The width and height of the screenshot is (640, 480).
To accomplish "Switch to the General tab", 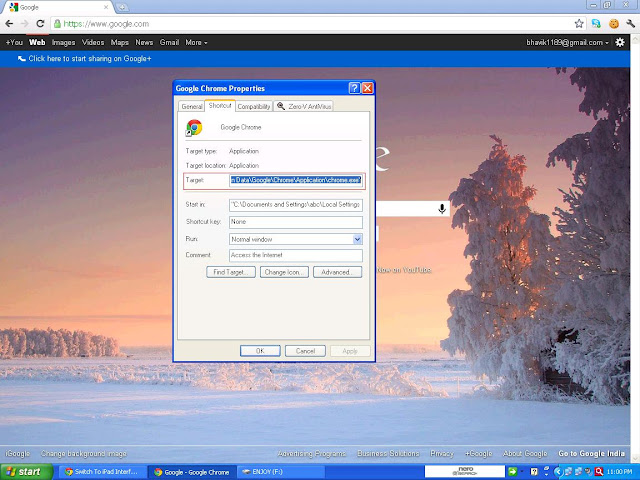I will point(191,106).
